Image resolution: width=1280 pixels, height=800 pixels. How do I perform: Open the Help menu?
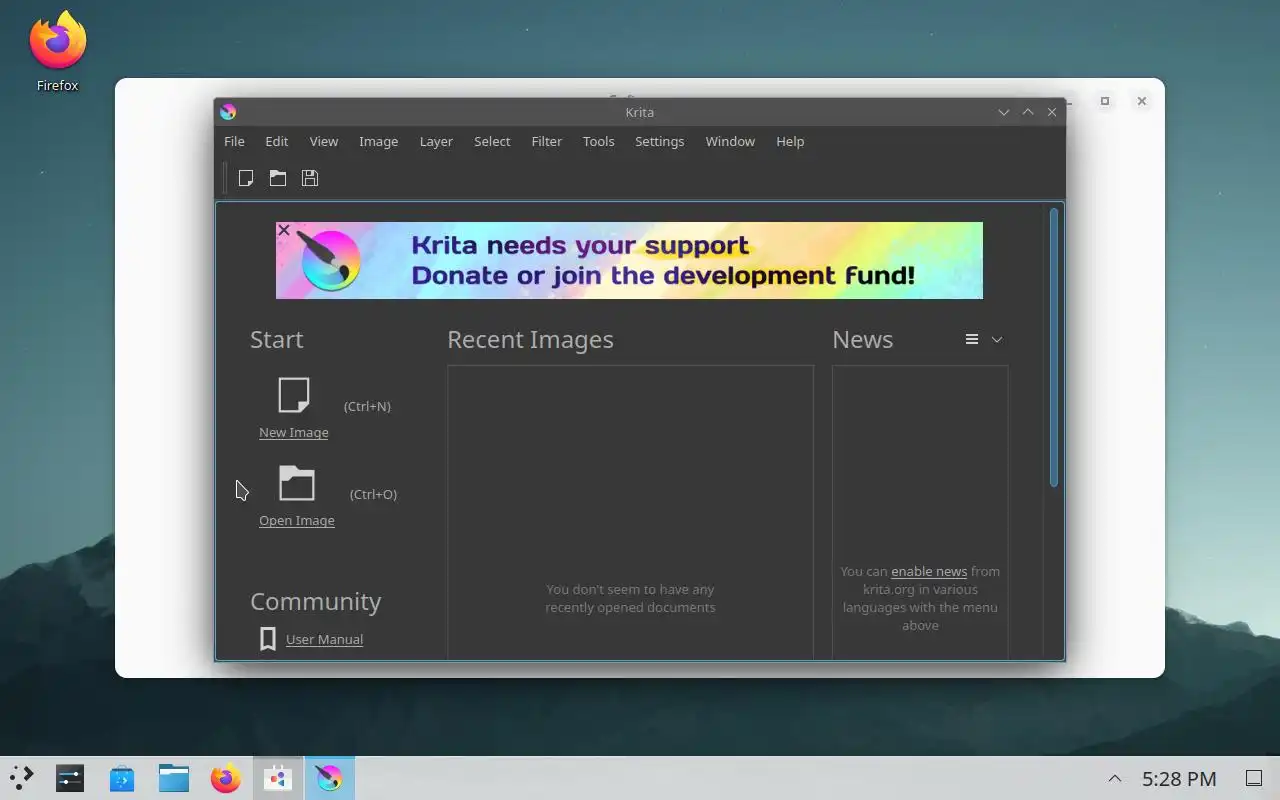coord(790,141)
